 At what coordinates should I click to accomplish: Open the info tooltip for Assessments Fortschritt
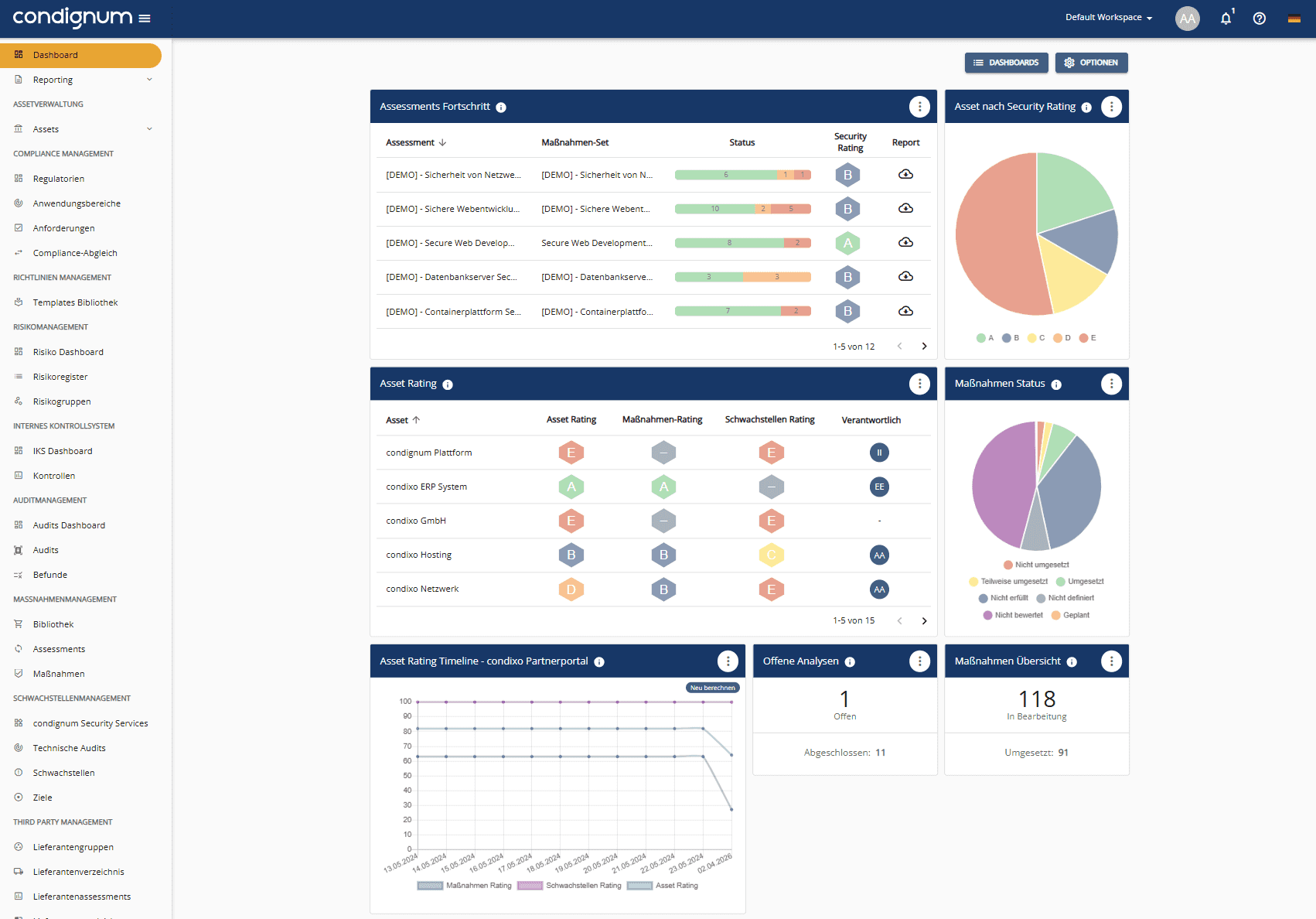[x=502, y=107]
